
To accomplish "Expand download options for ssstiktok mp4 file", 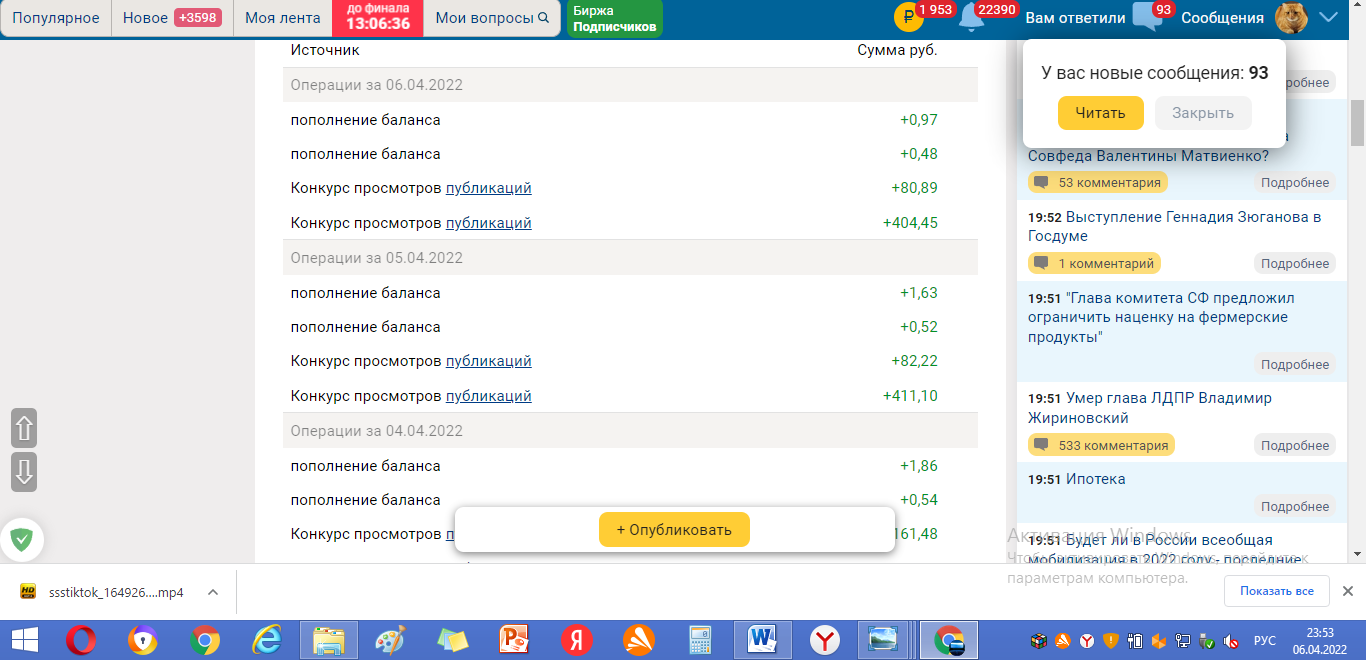I will tap(213, 592).
